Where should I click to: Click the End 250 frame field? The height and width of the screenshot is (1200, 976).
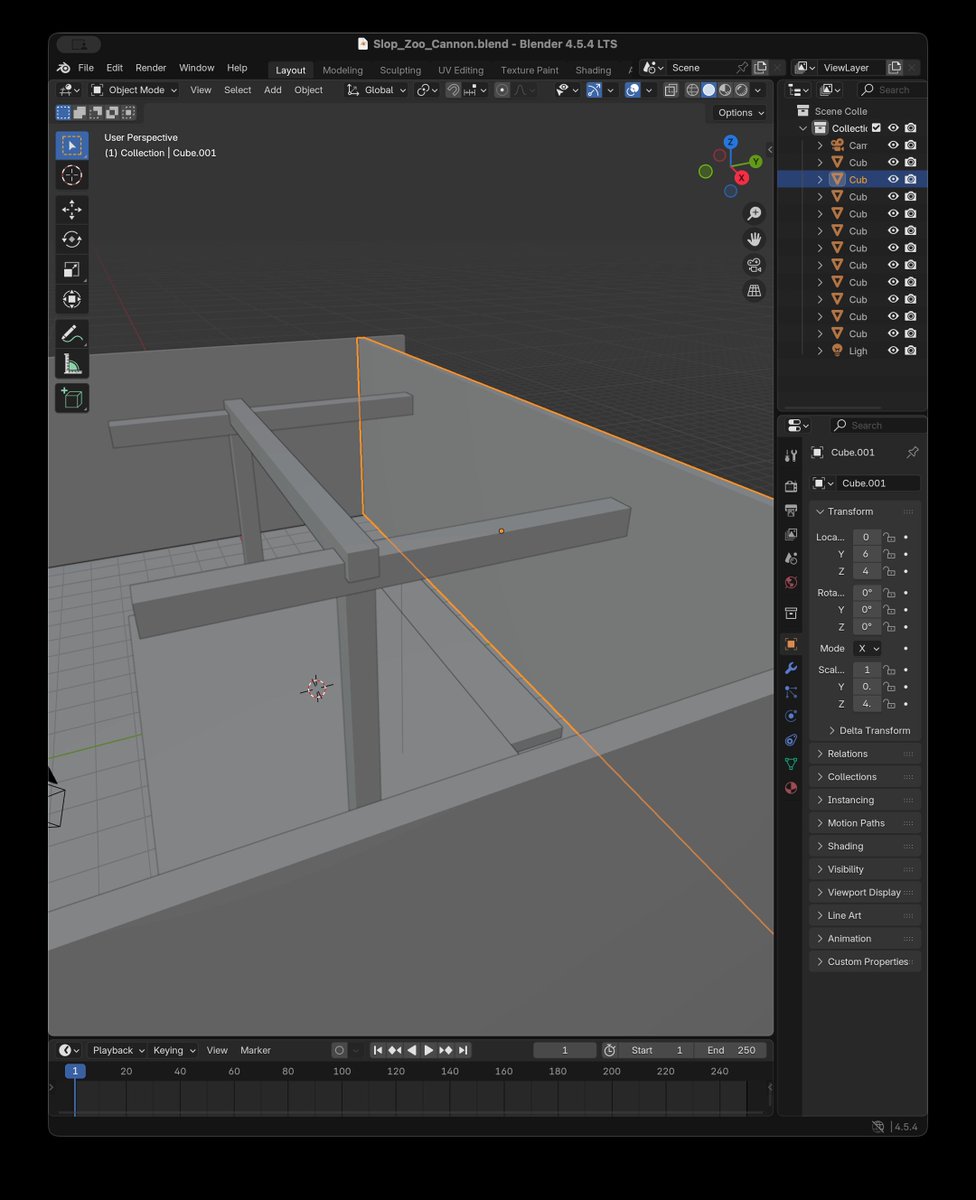[731, 1050]
